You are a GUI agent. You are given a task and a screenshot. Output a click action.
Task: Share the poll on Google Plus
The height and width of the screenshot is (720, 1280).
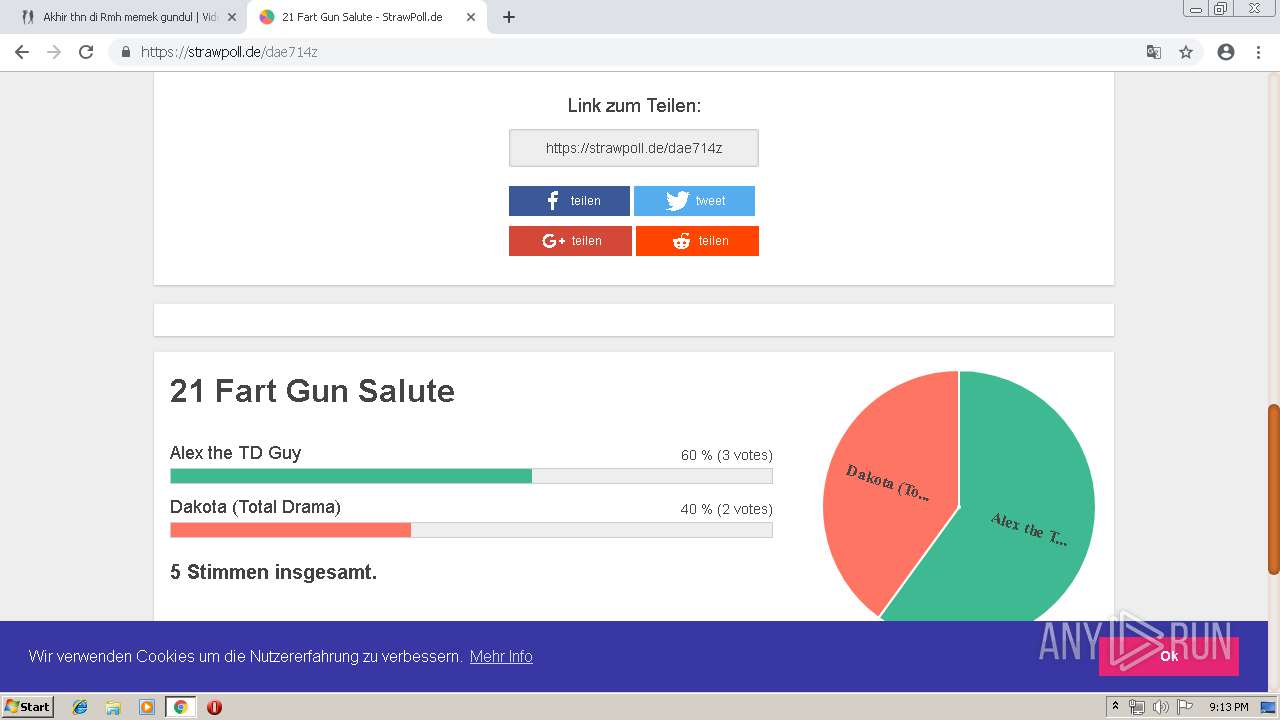pos(570,241)
